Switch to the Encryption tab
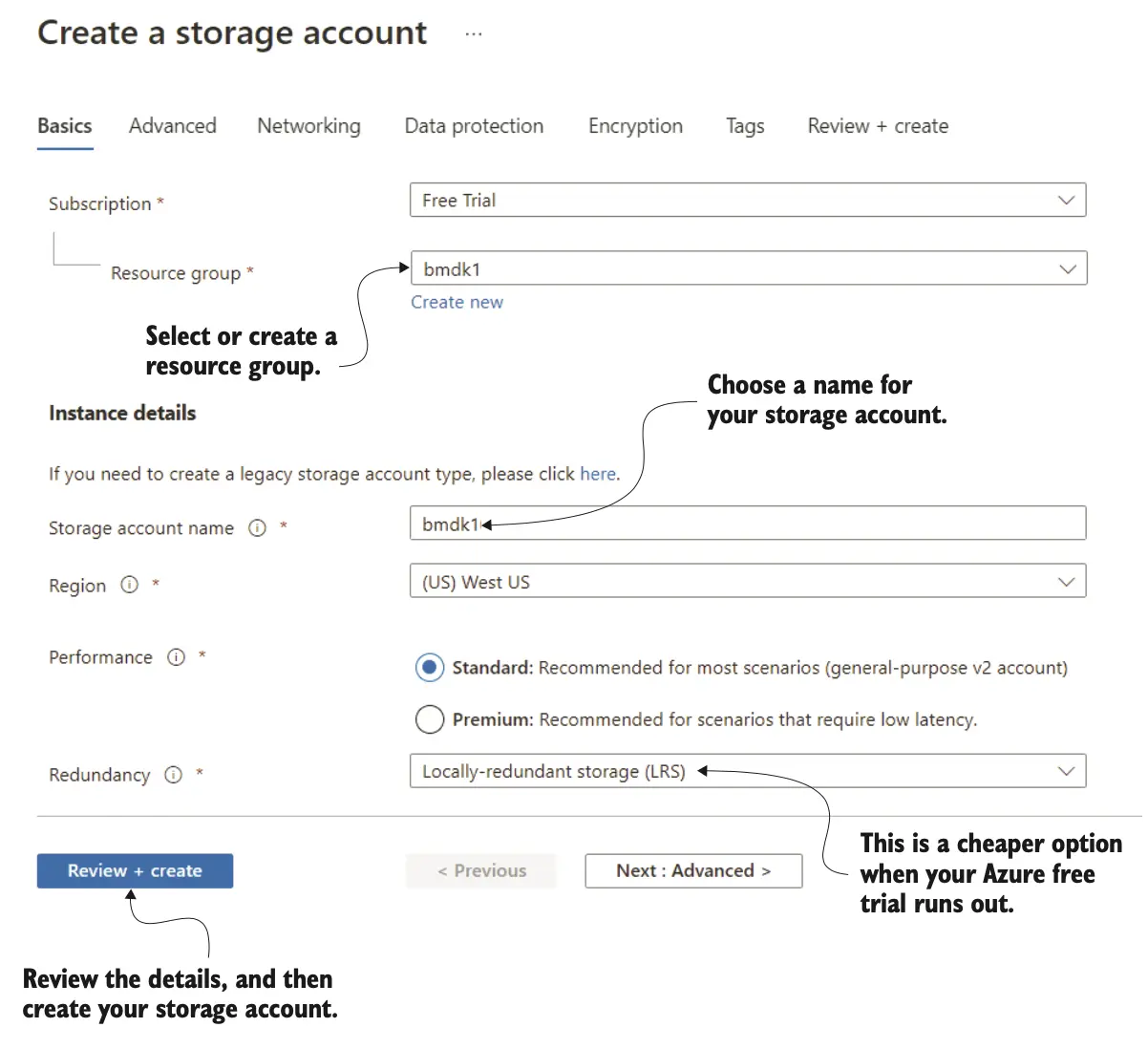 click(635, 126)
